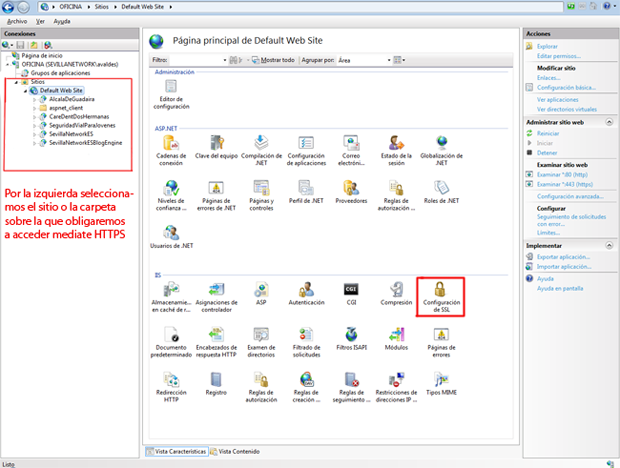Open Restricciones de direcciones IP feature

tap(396, 387)
